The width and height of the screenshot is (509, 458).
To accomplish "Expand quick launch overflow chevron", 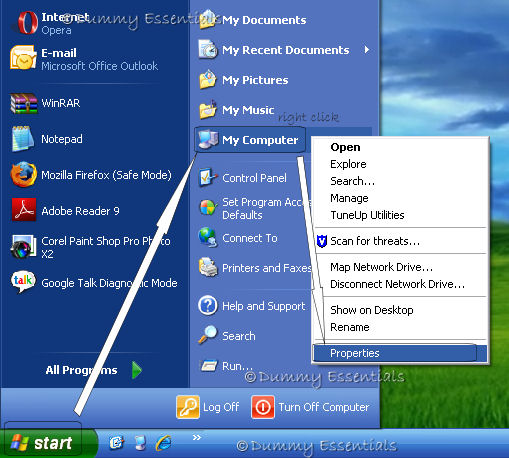I will tap(197, 437).
